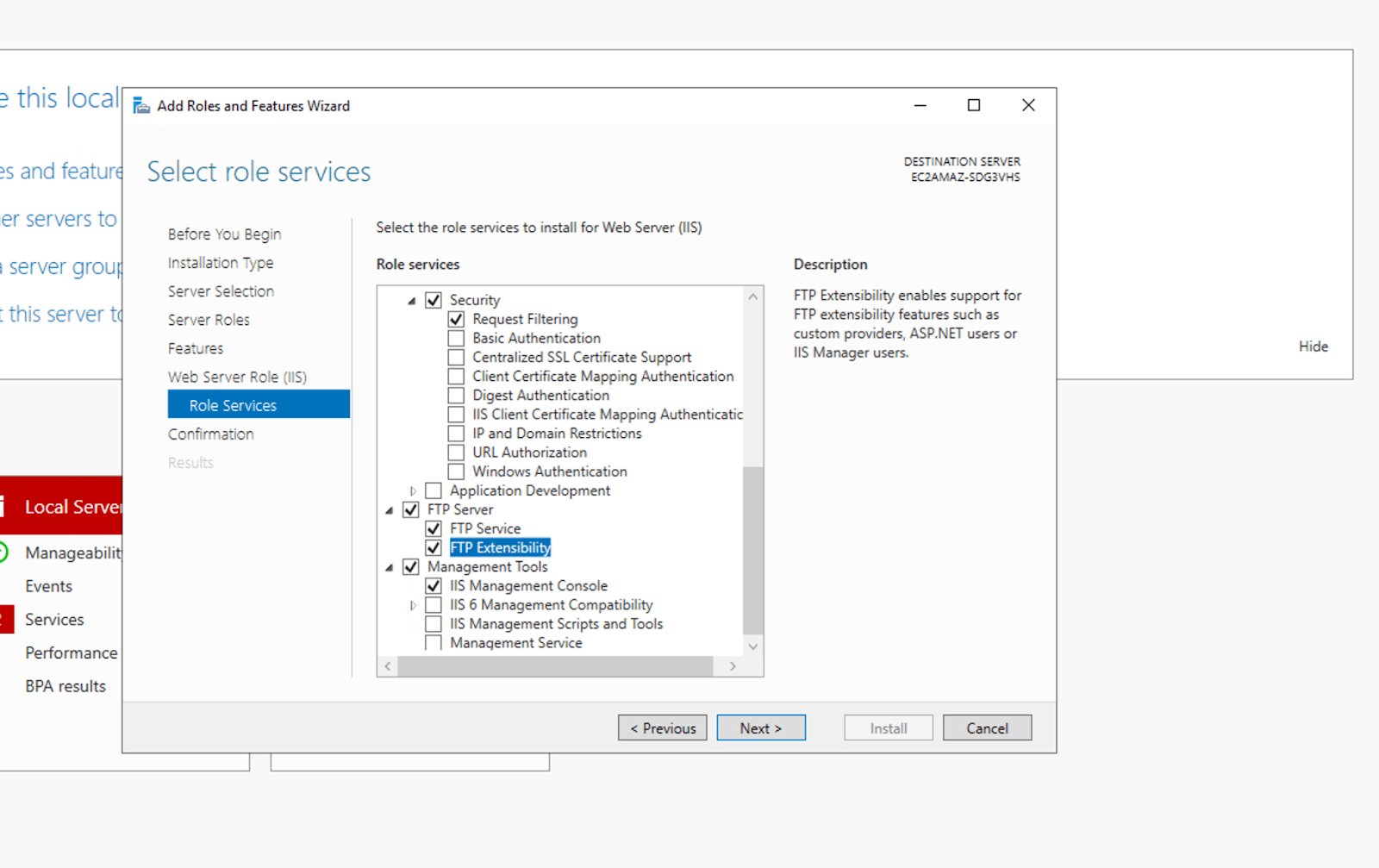Check IIS Management Scripts and Tools
This screenshot has height=868, width=1379.
pos(434,623)
